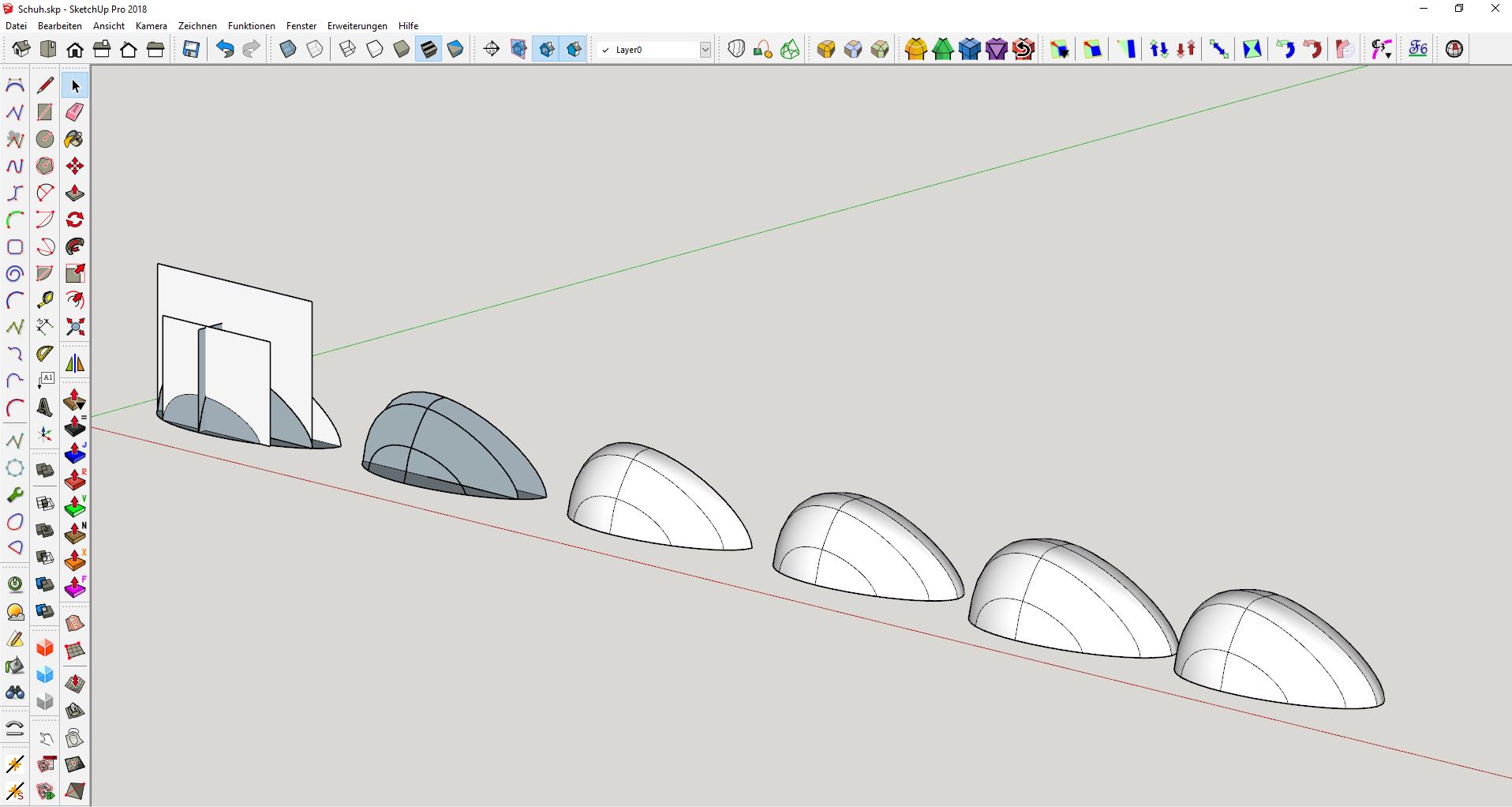Click the Save floppy disk button

[x=191, y=50]
